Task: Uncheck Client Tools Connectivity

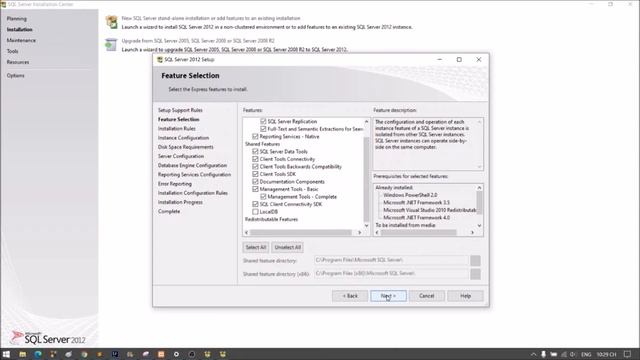Action: point(255,159)
